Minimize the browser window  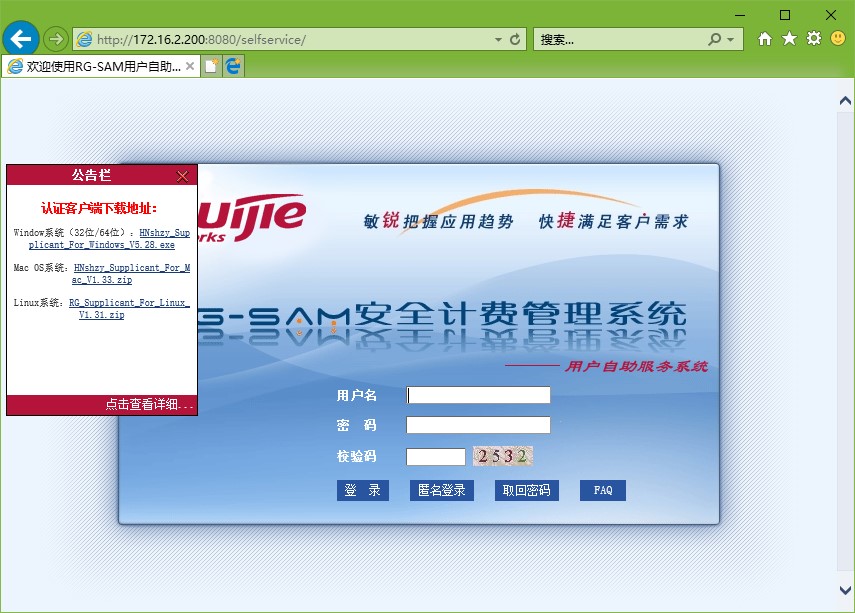[x=740, y=15]
